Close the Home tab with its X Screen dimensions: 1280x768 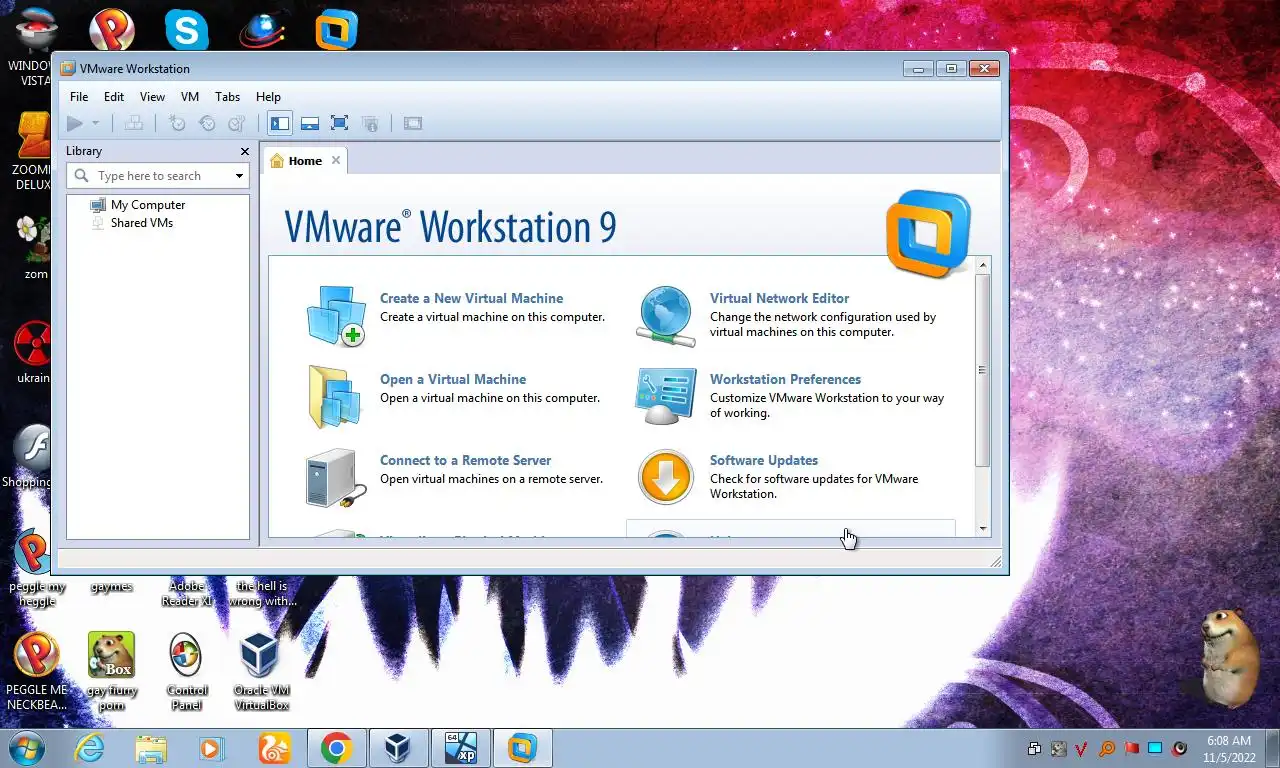point(336,160)
